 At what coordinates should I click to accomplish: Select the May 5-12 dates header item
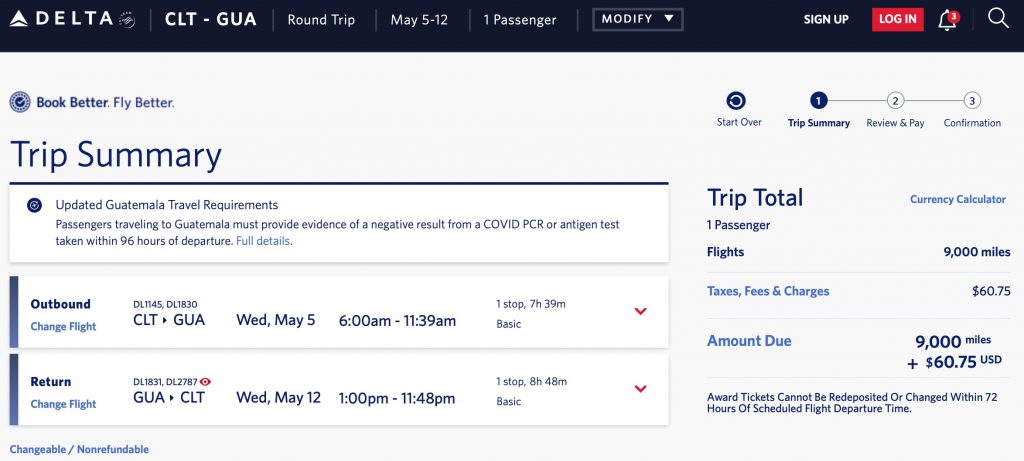pos(419,20)
